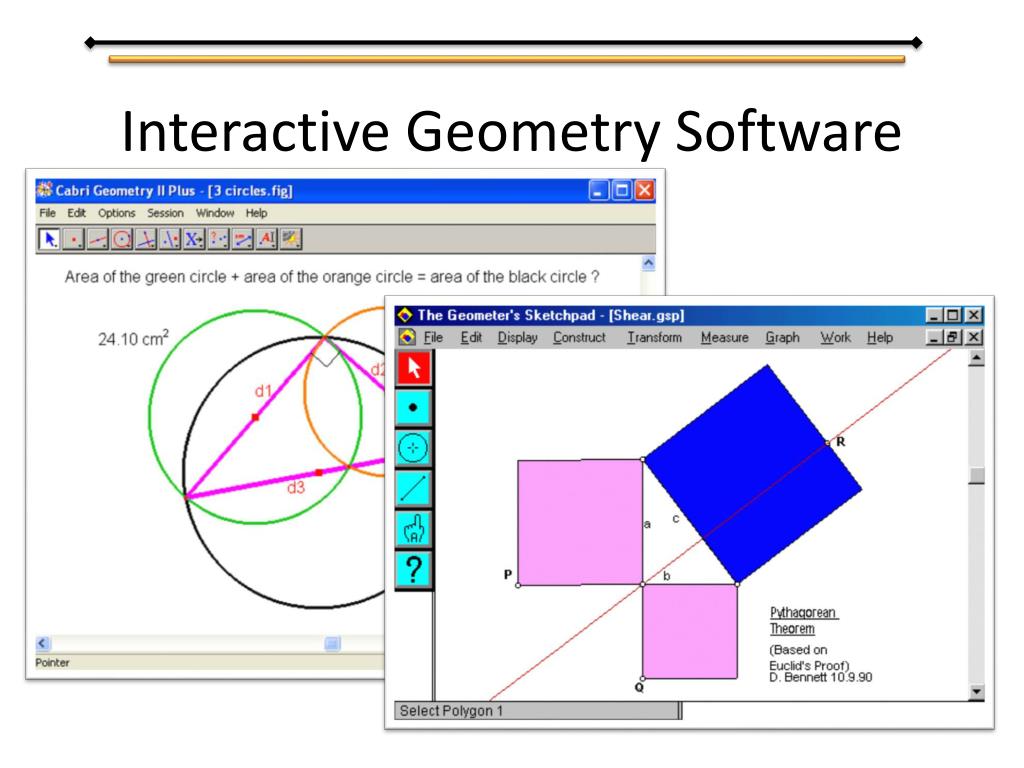Click the d3 label in Cabri drawing
Screen dimensions: 1024x768
tap(296, 487)
